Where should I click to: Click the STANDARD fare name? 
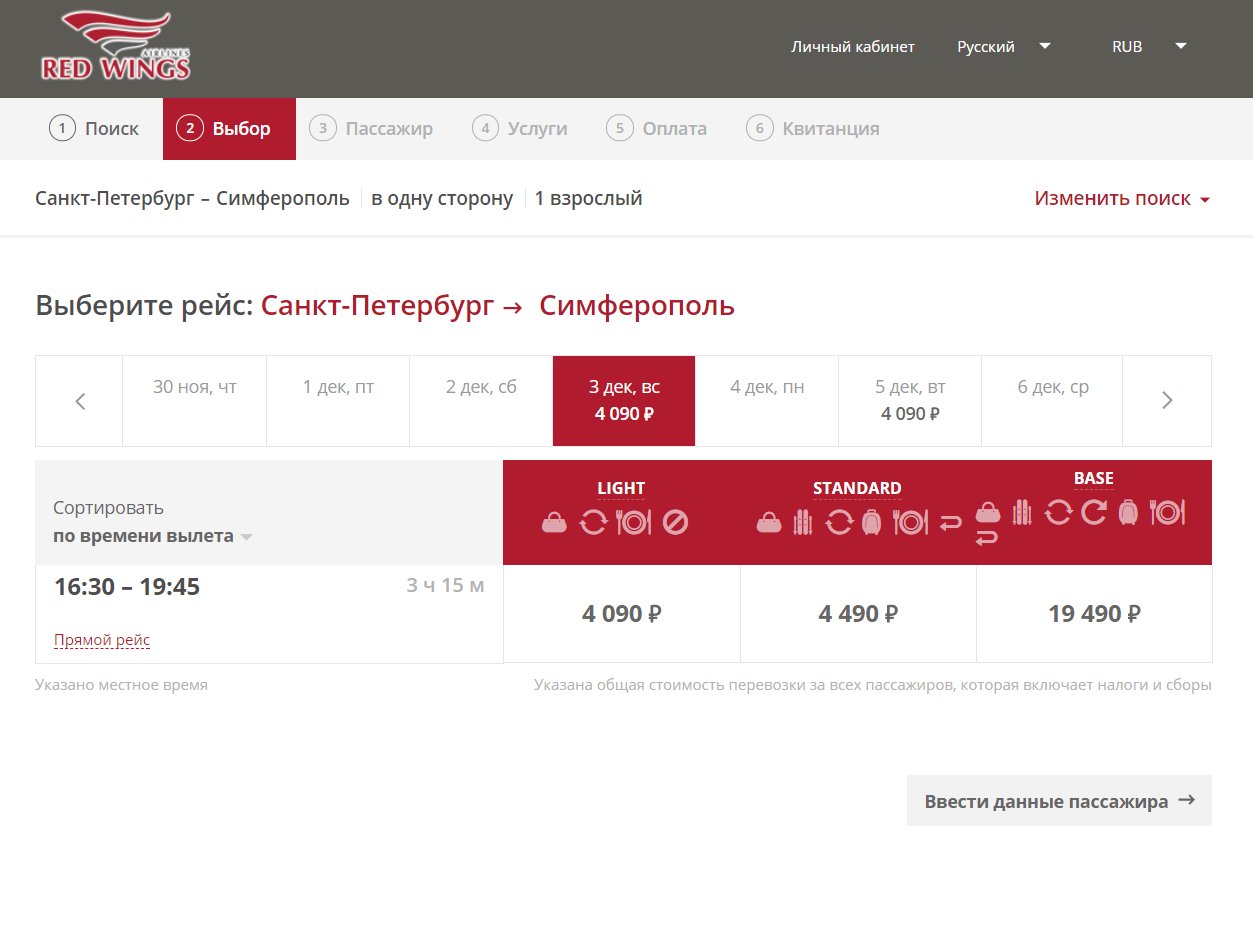pos(857,488)
